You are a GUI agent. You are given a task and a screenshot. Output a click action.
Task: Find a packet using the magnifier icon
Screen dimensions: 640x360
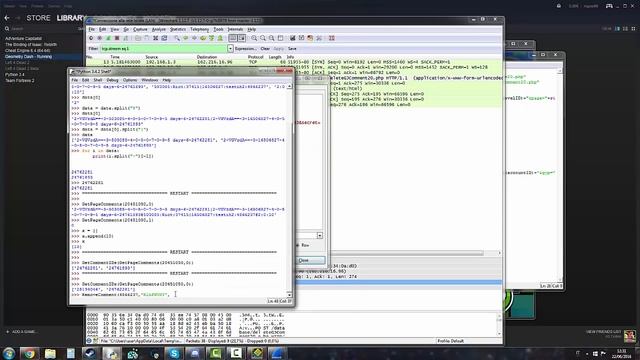pyautogui.click(x=177, y=38)
